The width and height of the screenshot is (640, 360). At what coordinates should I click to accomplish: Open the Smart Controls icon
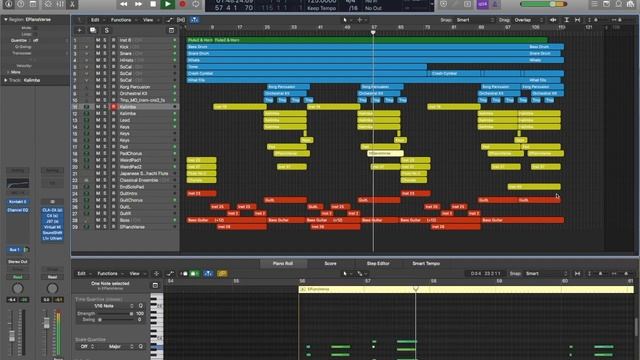coord(48,4)
